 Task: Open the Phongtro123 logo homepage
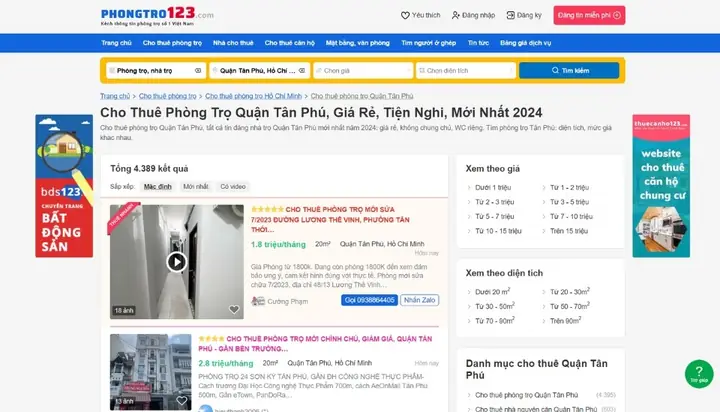pyautogui.click(x=157, y=16)
